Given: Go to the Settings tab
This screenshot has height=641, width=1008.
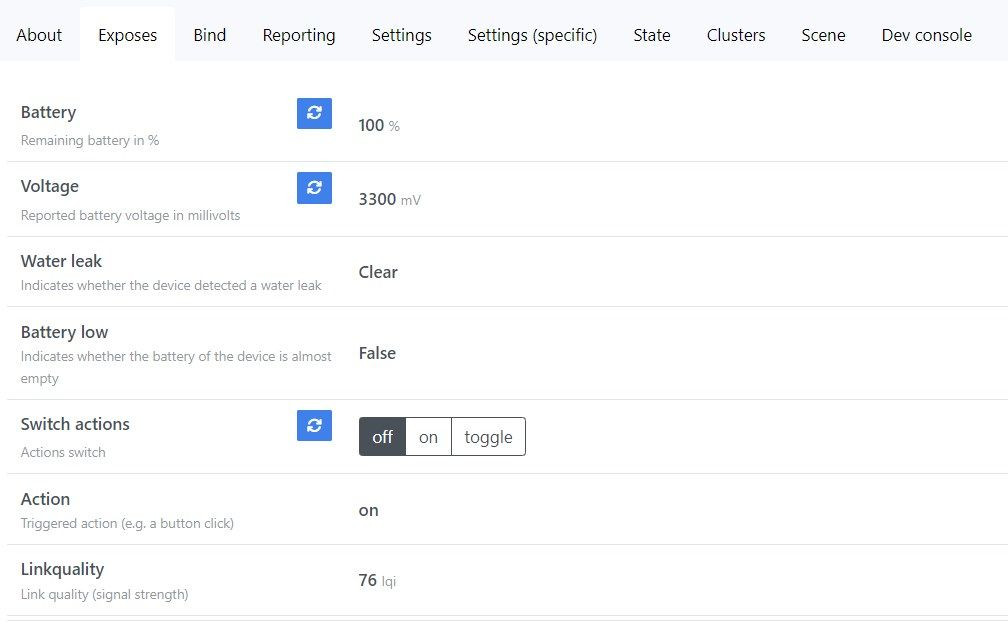Looking at the screenshot, I should 402,35.
